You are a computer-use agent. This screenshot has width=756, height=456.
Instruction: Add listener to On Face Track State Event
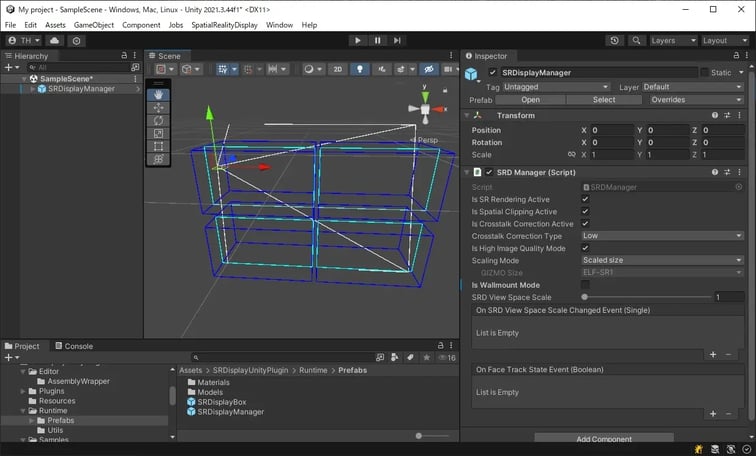coord(713,414)
